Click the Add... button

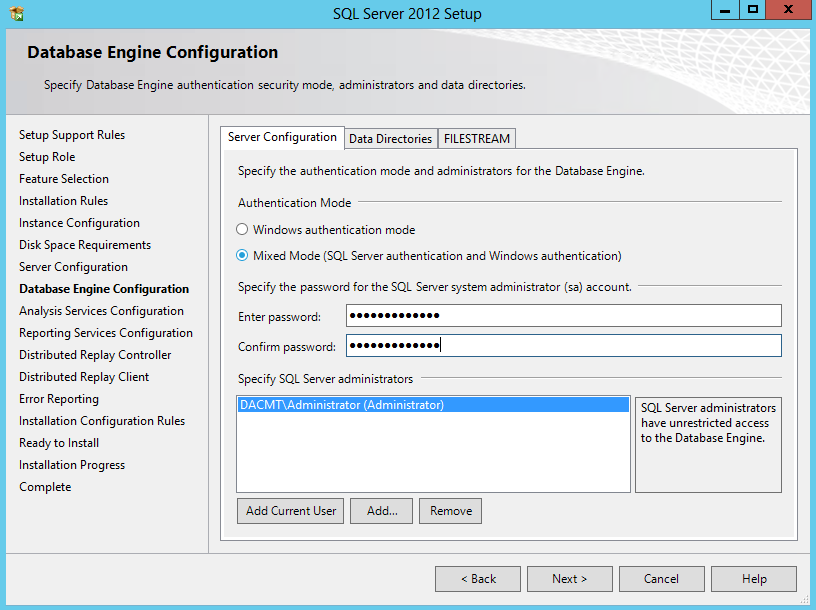point(381,511)
